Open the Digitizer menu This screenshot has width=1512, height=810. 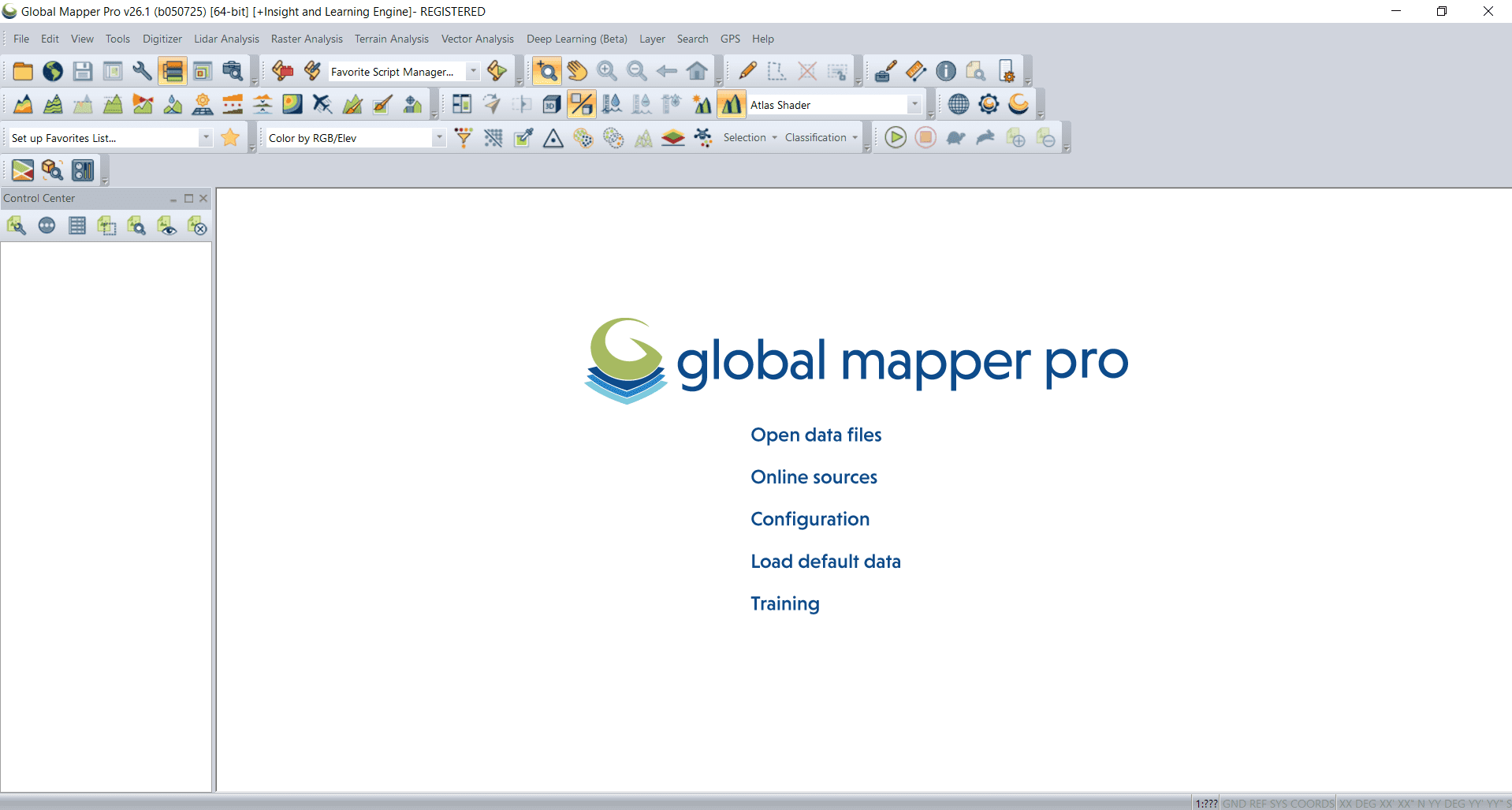(x=162, y=39)
